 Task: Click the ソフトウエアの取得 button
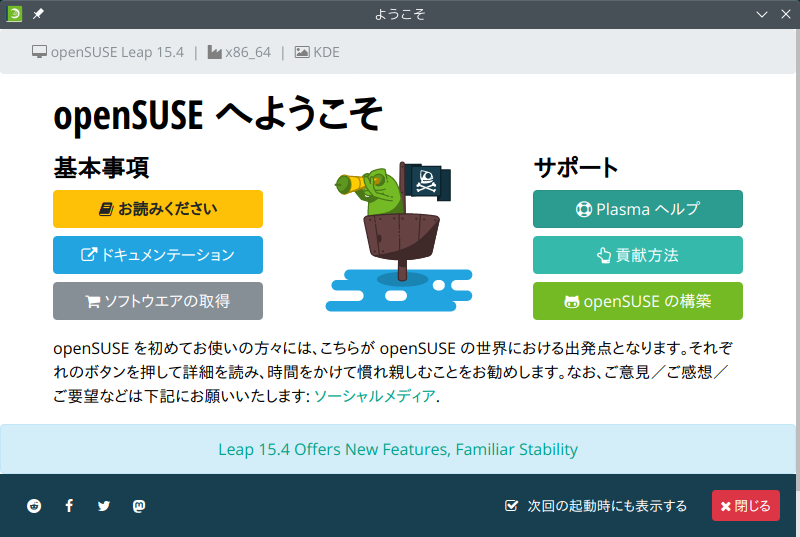(x=158, y=301)
